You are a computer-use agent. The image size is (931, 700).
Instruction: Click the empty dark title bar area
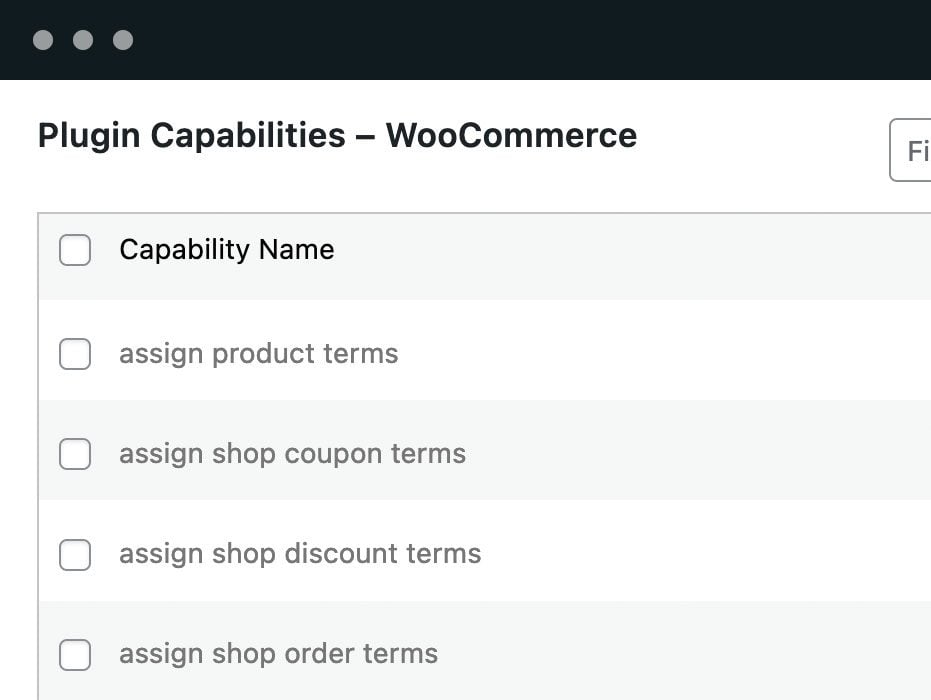click(x=500, y=40)
